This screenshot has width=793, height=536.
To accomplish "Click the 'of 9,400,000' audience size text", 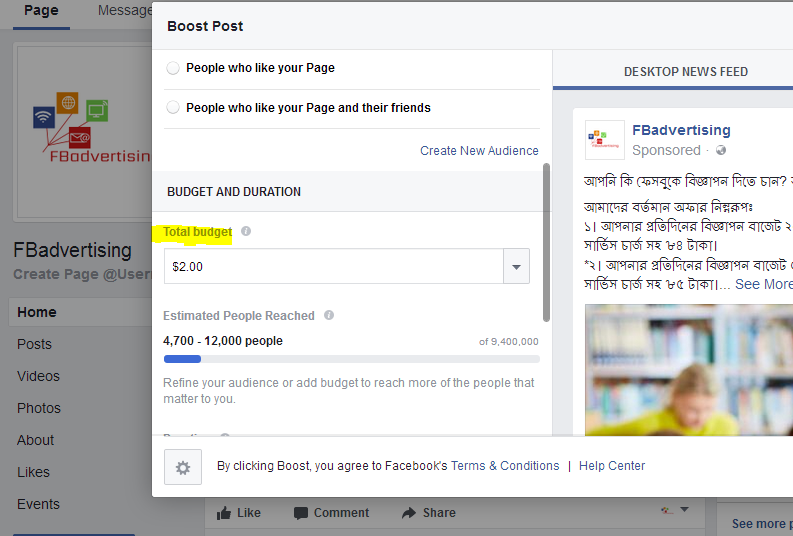I will 509,342.
